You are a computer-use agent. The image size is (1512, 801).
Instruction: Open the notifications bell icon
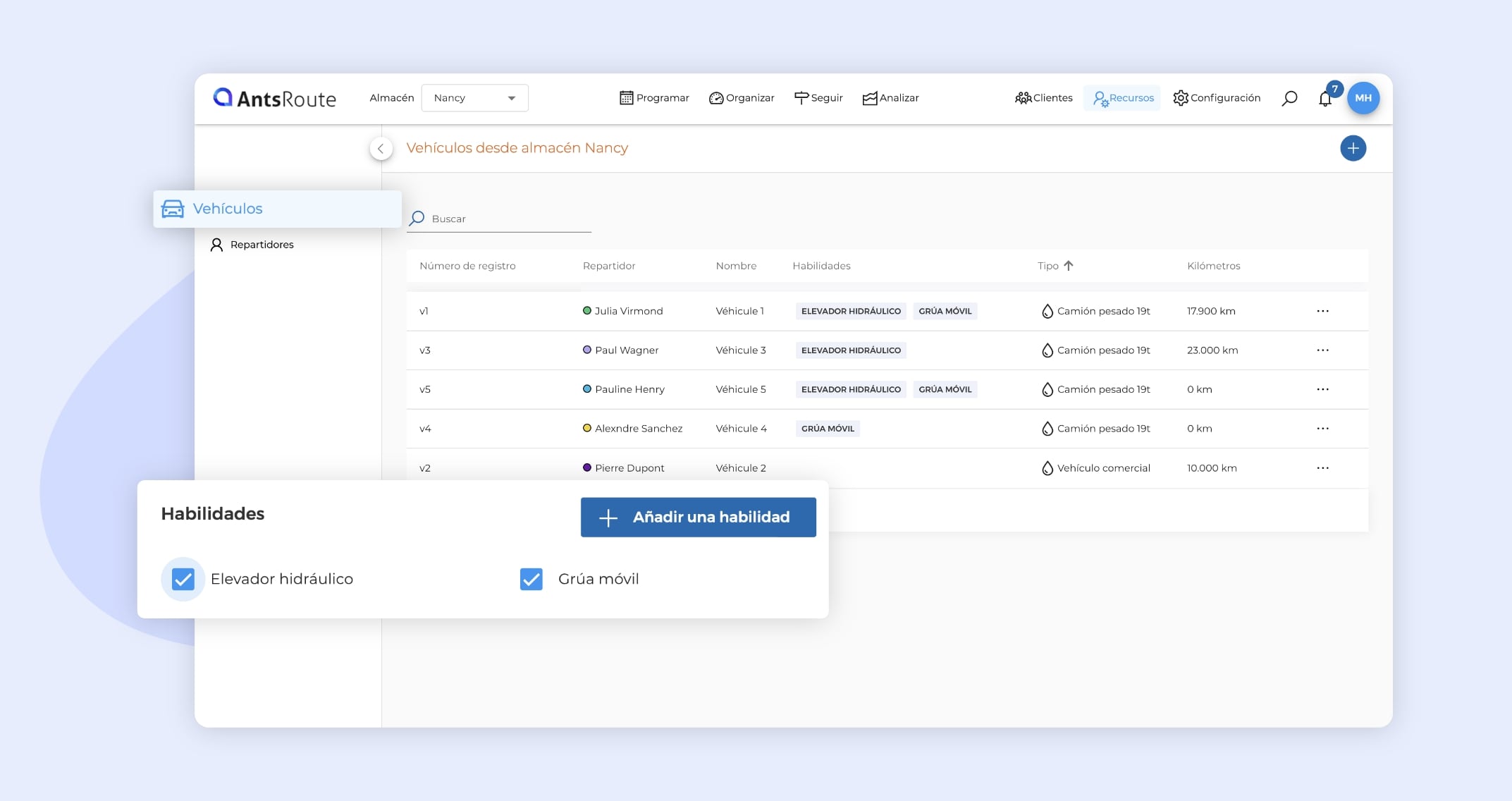click(1325, 99)
